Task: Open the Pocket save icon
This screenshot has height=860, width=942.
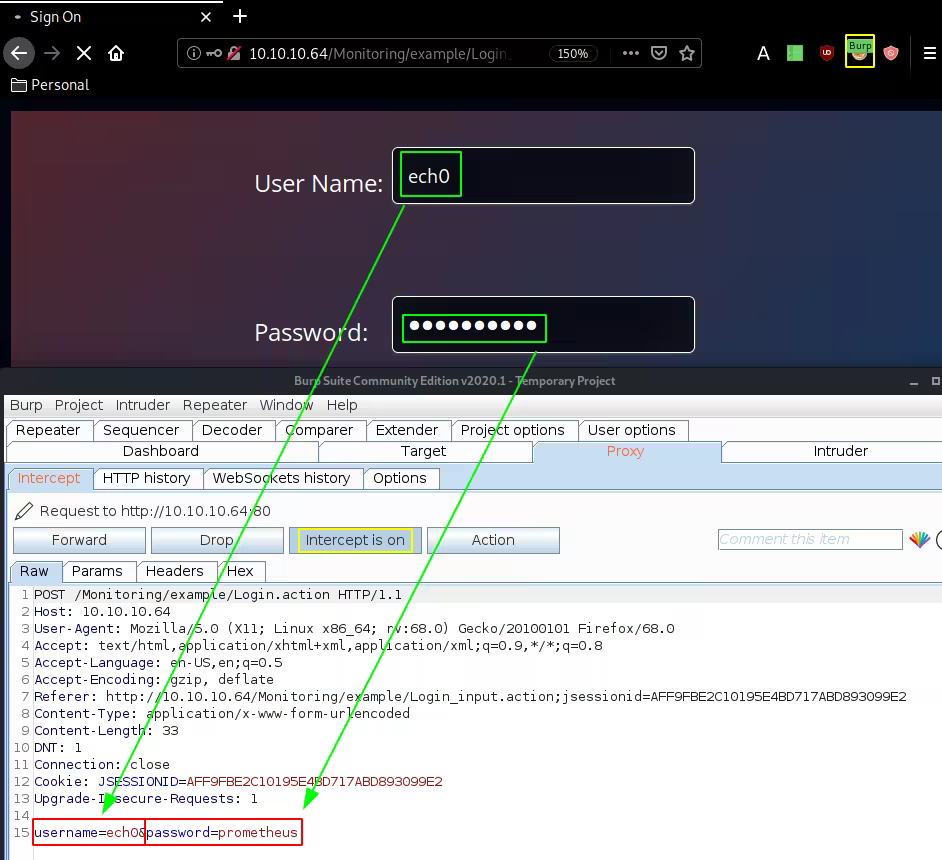Action: [x=659, y=53]
